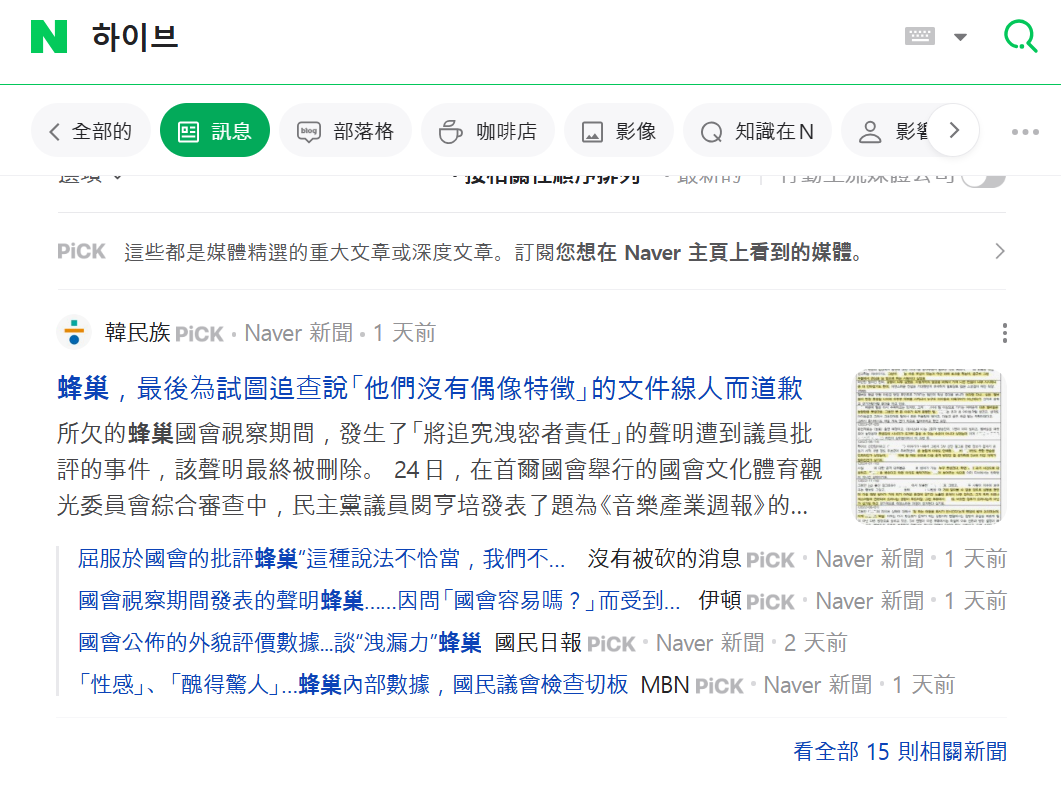Expand the dropdown arrow beside the keyboard icon
1061x786 pixels.
pyautogui.click(x=960, y=37)
